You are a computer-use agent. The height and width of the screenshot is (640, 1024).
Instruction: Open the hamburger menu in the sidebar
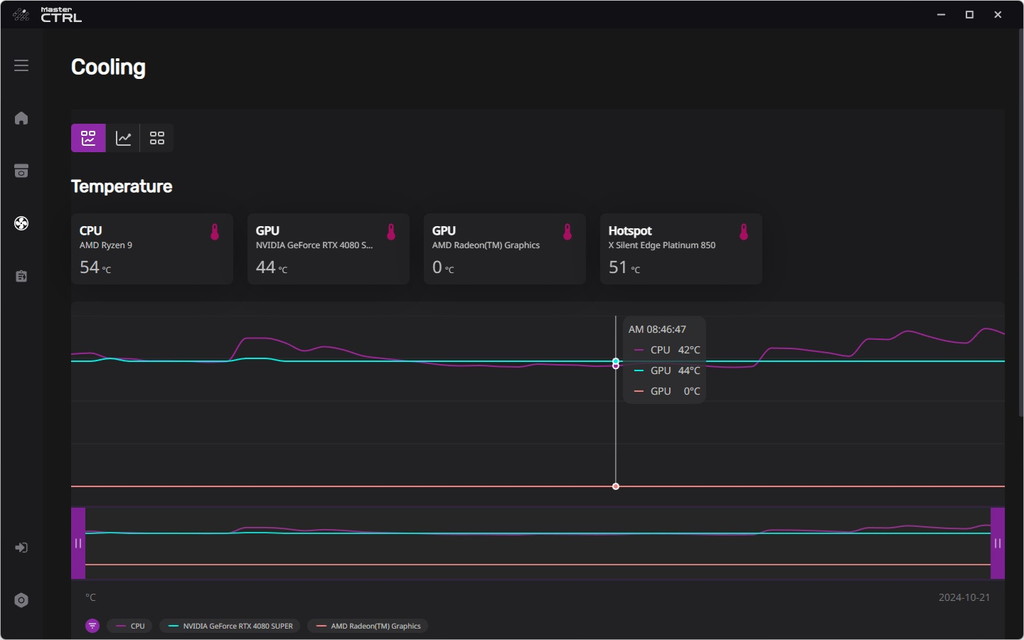(x=21, y=65)
